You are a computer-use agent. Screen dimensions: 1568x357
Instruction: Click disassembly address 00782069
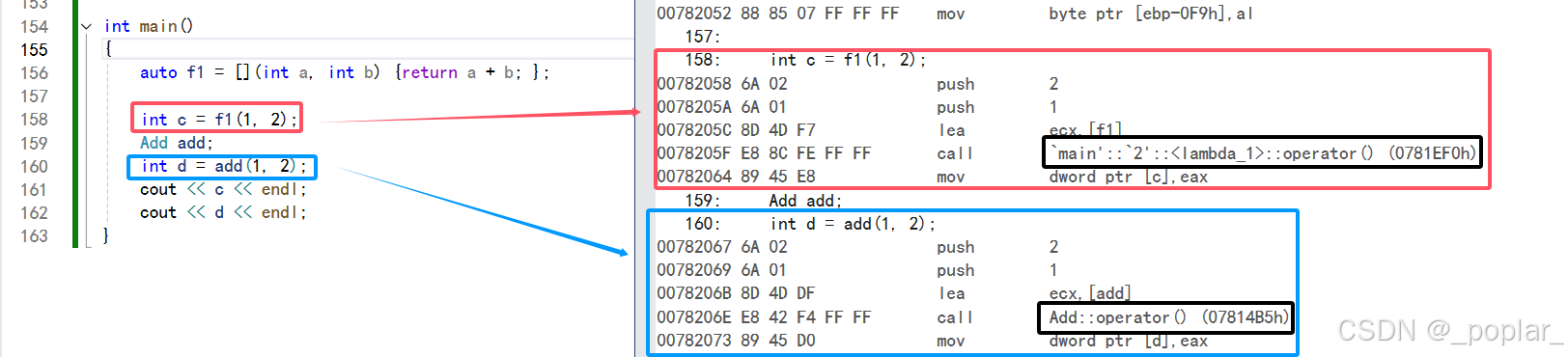(694, 270)
